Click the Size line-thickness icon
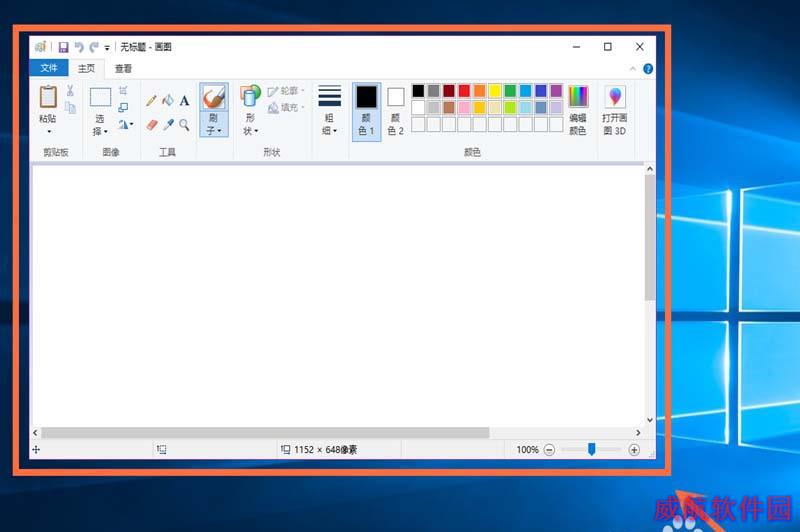This screenshot has height=532, width=800. (x=330, y=95)
